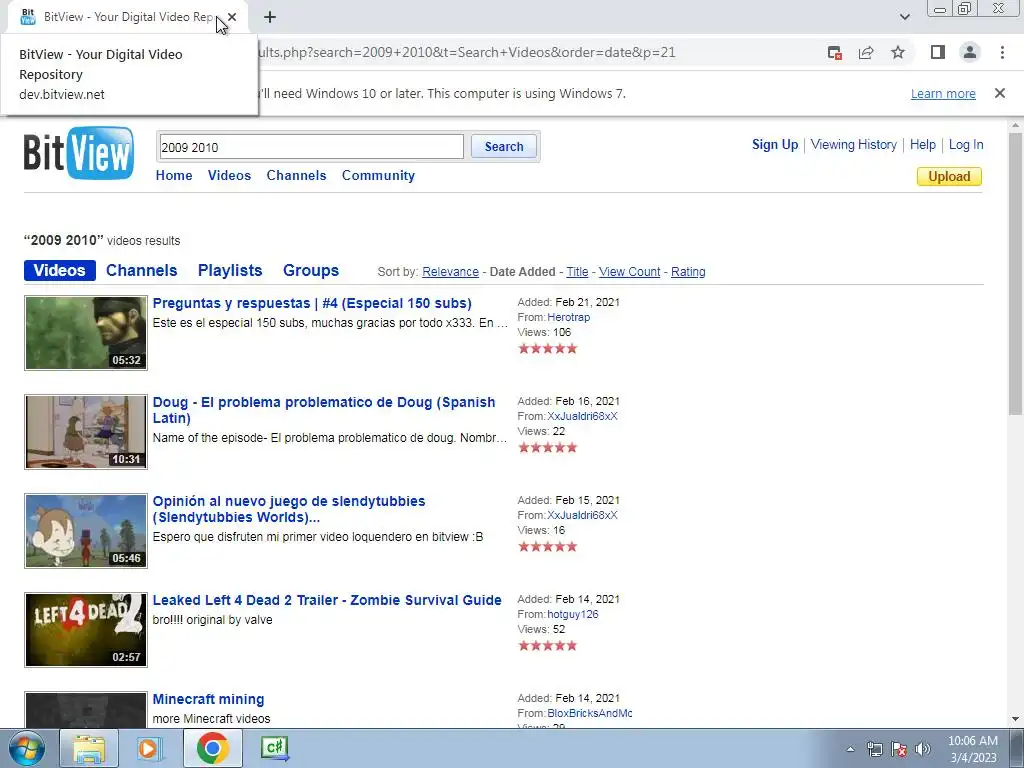The width and height of the screenshot is (1024, 768).
Task: Open thumbnail of Doug El problema video
Action: [86, 432]
